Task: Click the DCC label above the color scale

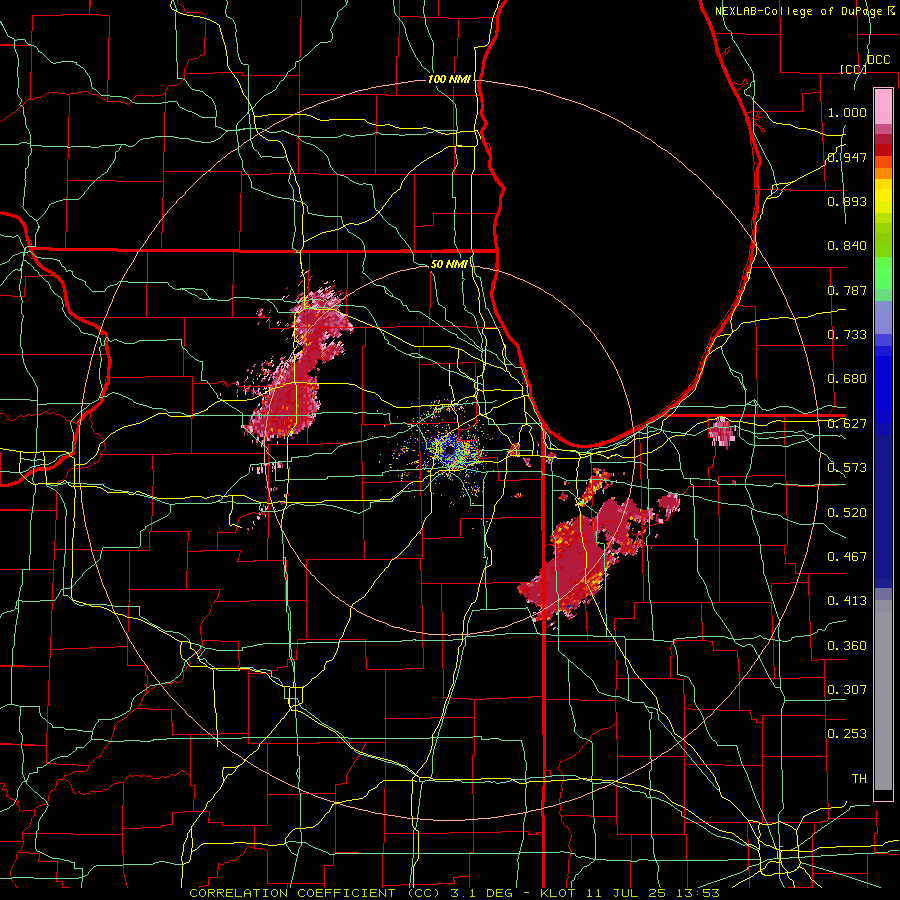Action: (878, 60)
